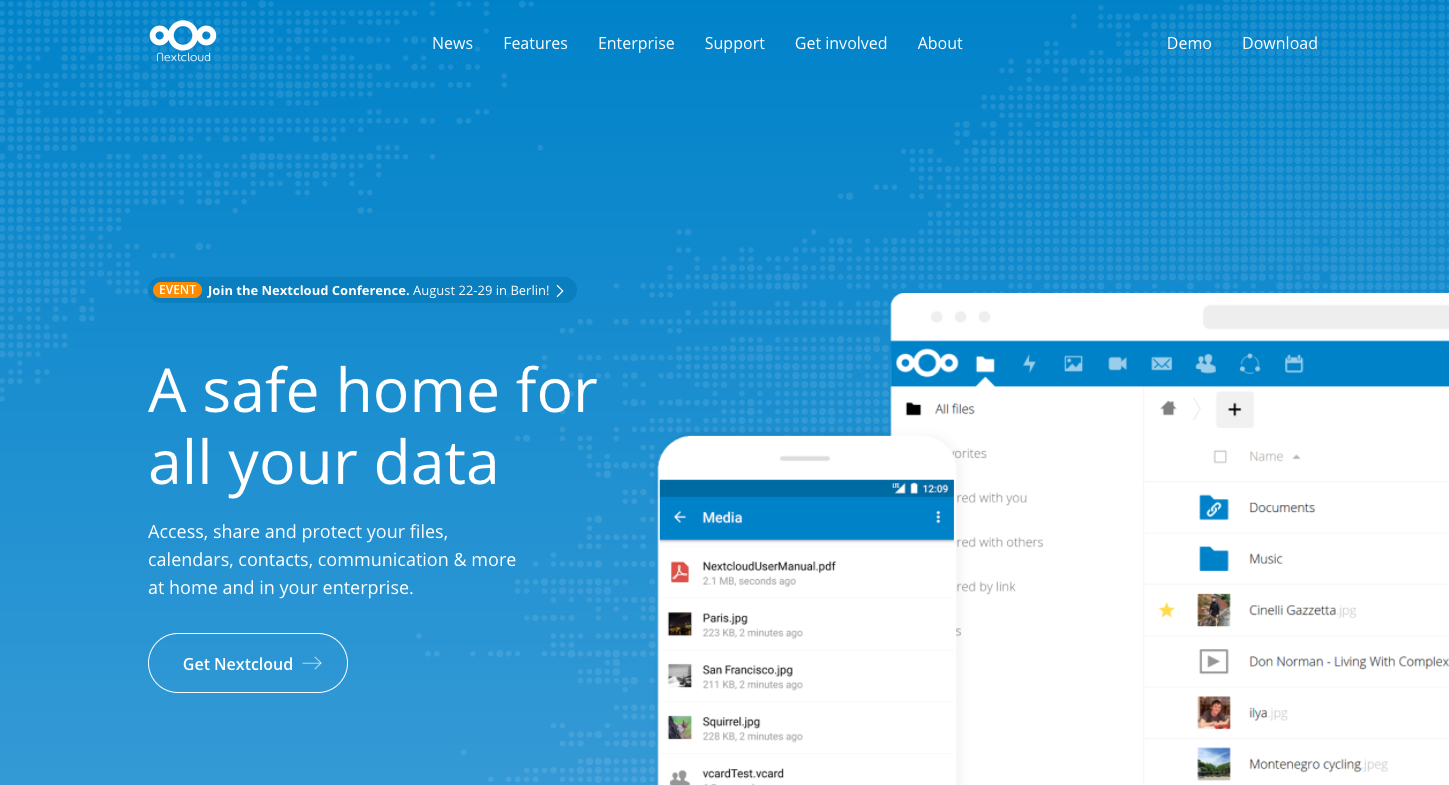
Task: Open the Enterprise menu item
Action: [636, 43]
